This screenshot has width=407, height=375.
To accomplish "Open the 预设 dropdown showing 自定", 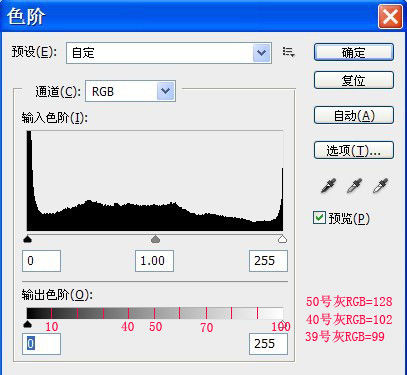I will [x=169, y=53].
